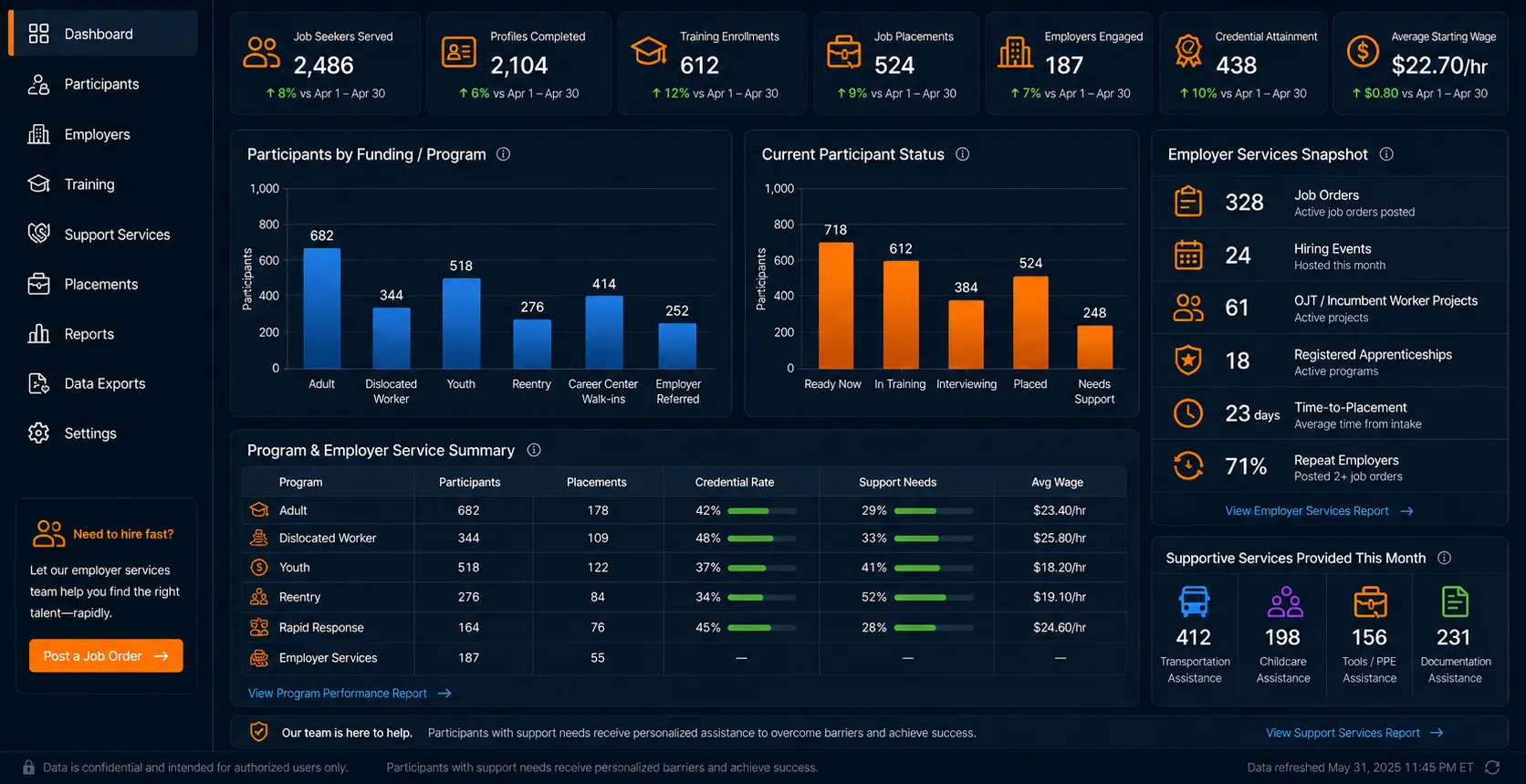
Task: Click info icon beside Employer Services Snapshot
Action: click(x=1386, y=154)
